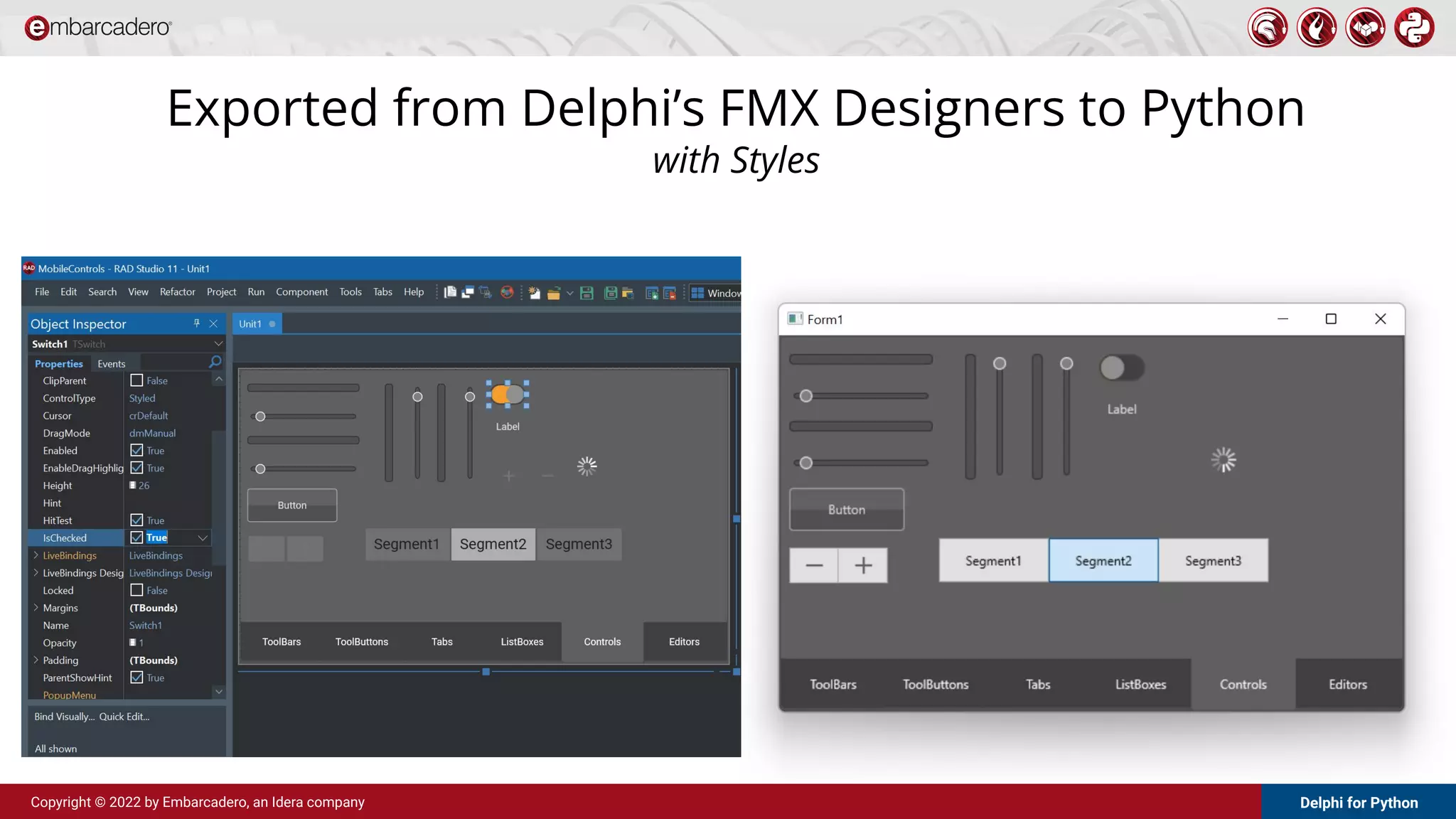Click the Add File to Project icon
1456x819 pixels.
[652, 293]
